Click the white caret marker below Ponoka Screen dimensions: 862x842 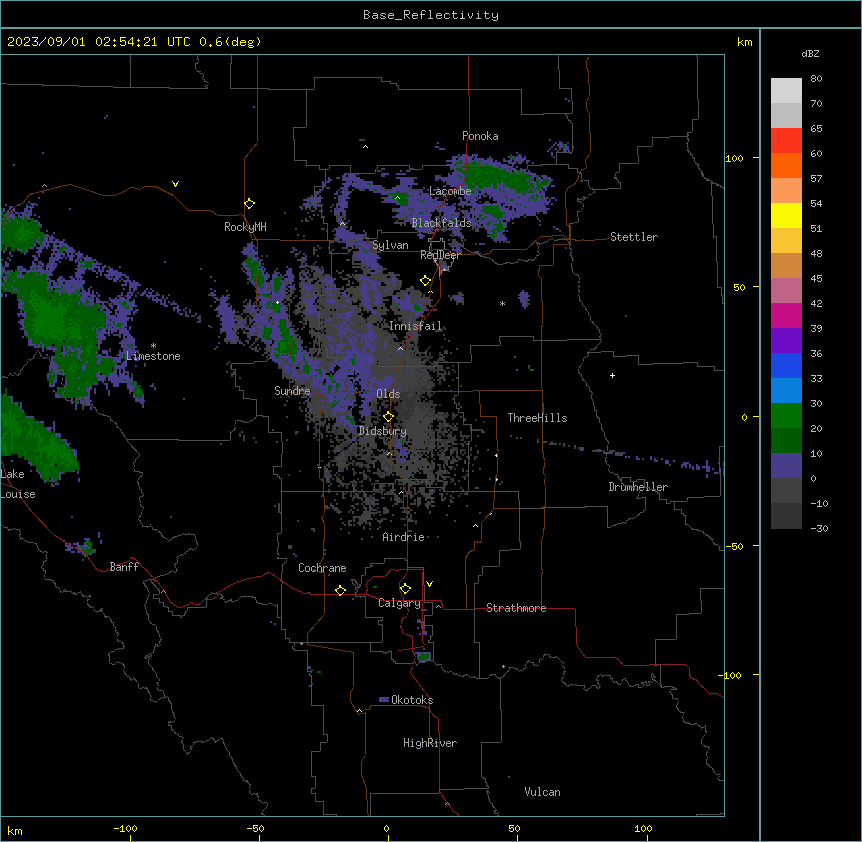pos(365,147)
